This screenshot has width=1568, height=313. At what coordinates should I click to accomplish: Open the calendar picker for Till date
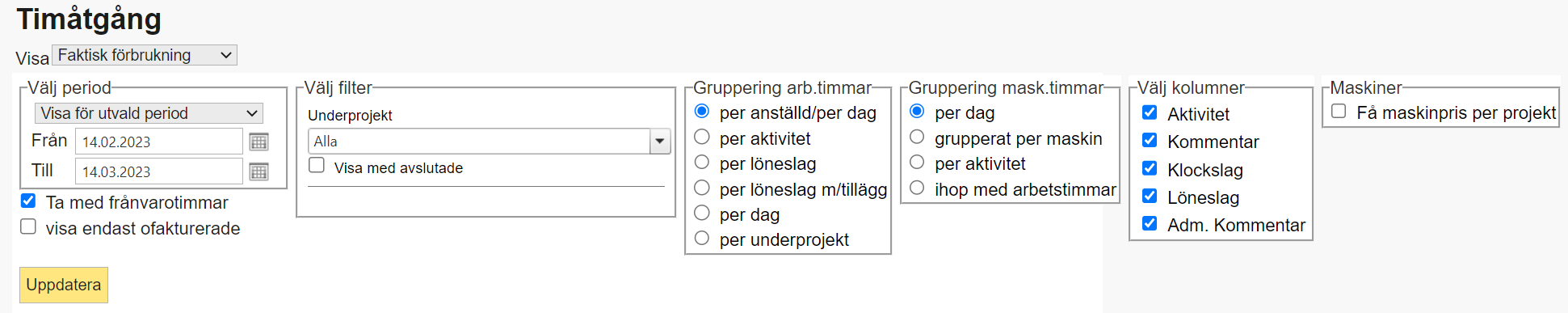(259, 171)
